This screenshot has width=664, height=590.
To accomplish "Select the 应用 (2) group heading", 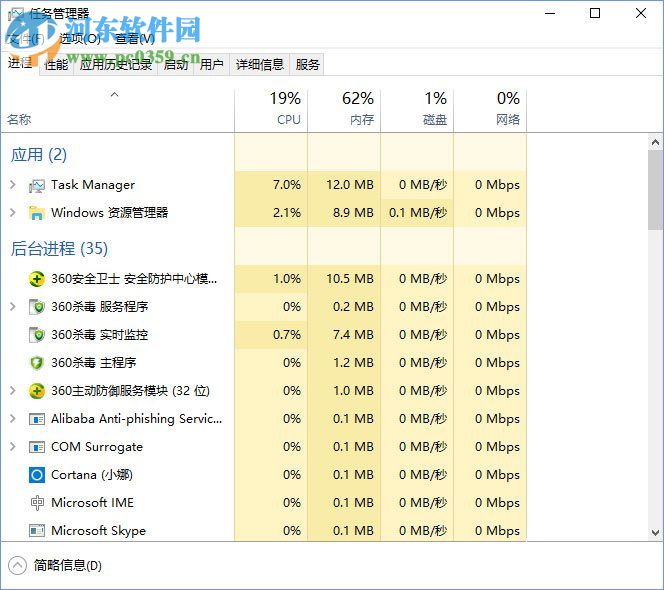I will (x=39, y=155).
